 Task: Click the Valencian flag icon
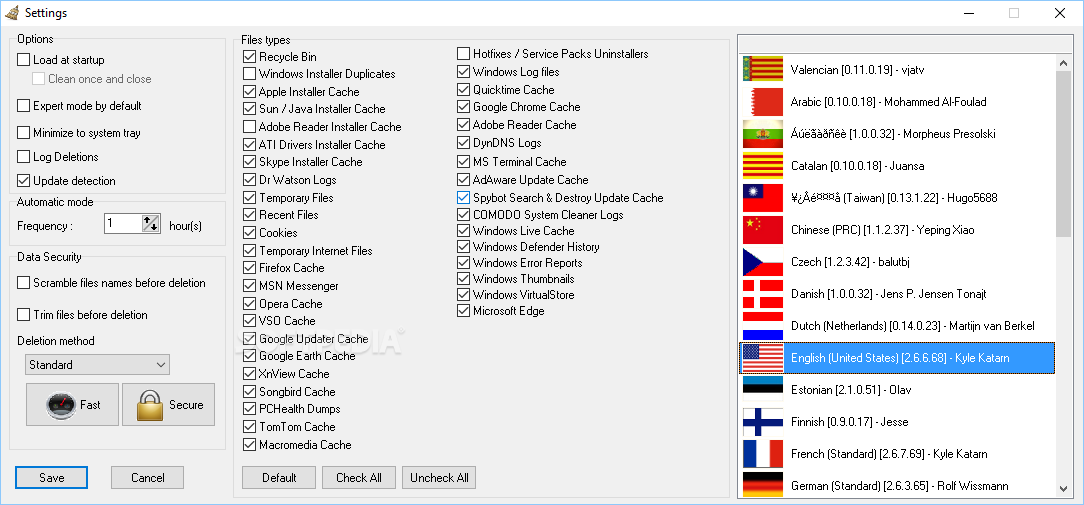pyautogui.click(x=763, y=70)
